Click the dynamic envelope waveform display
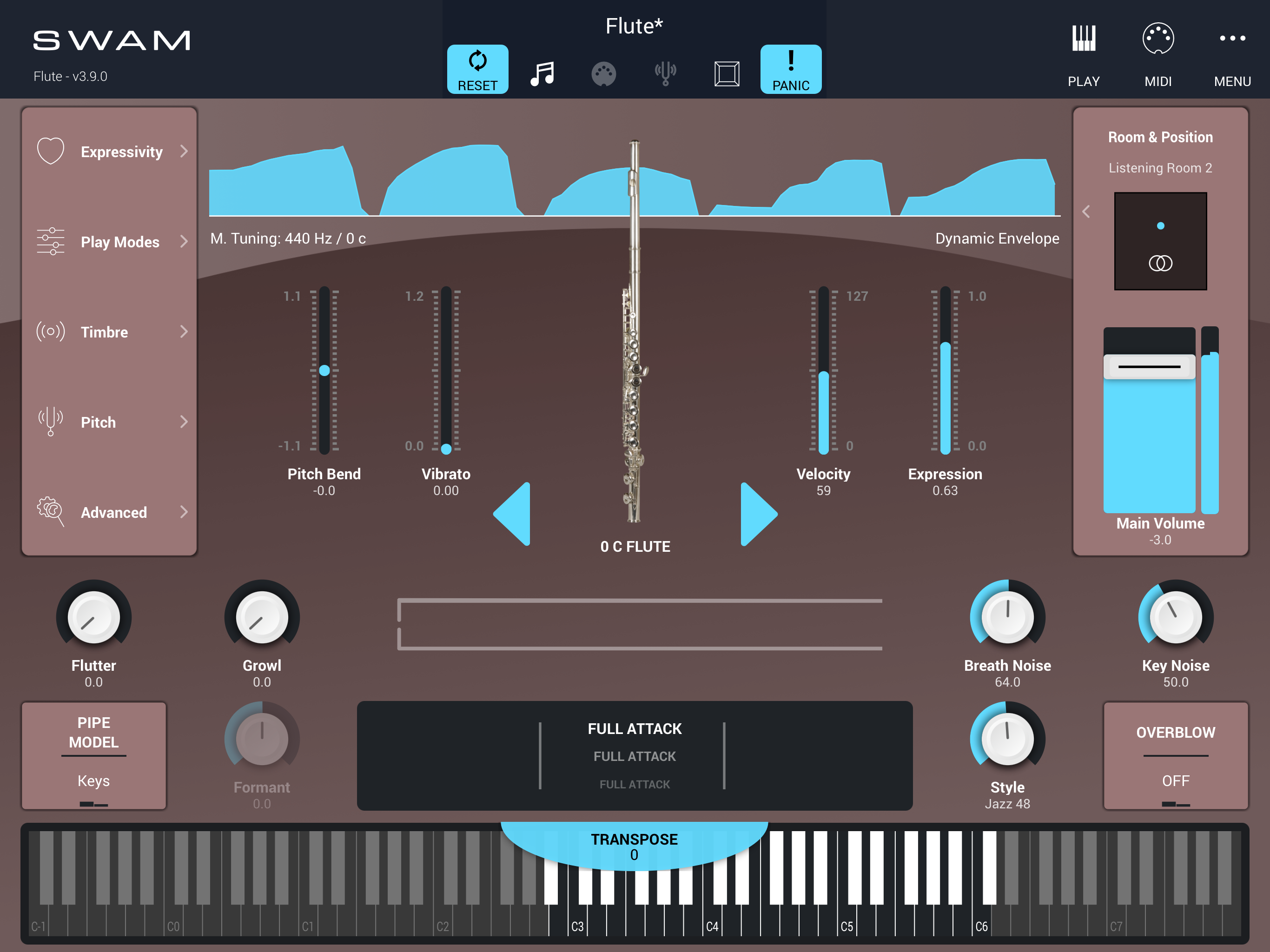The height and width of the screenshot is (952, 1270). coord(635,180)
